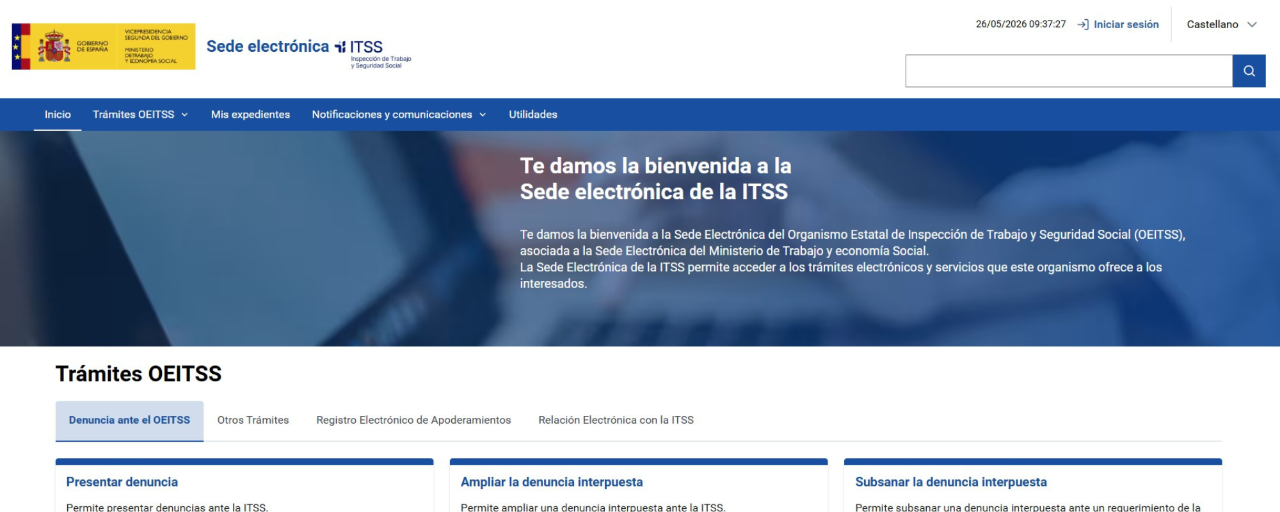Open the Presentar denuncia link
1280x512 pixels.
122,482
